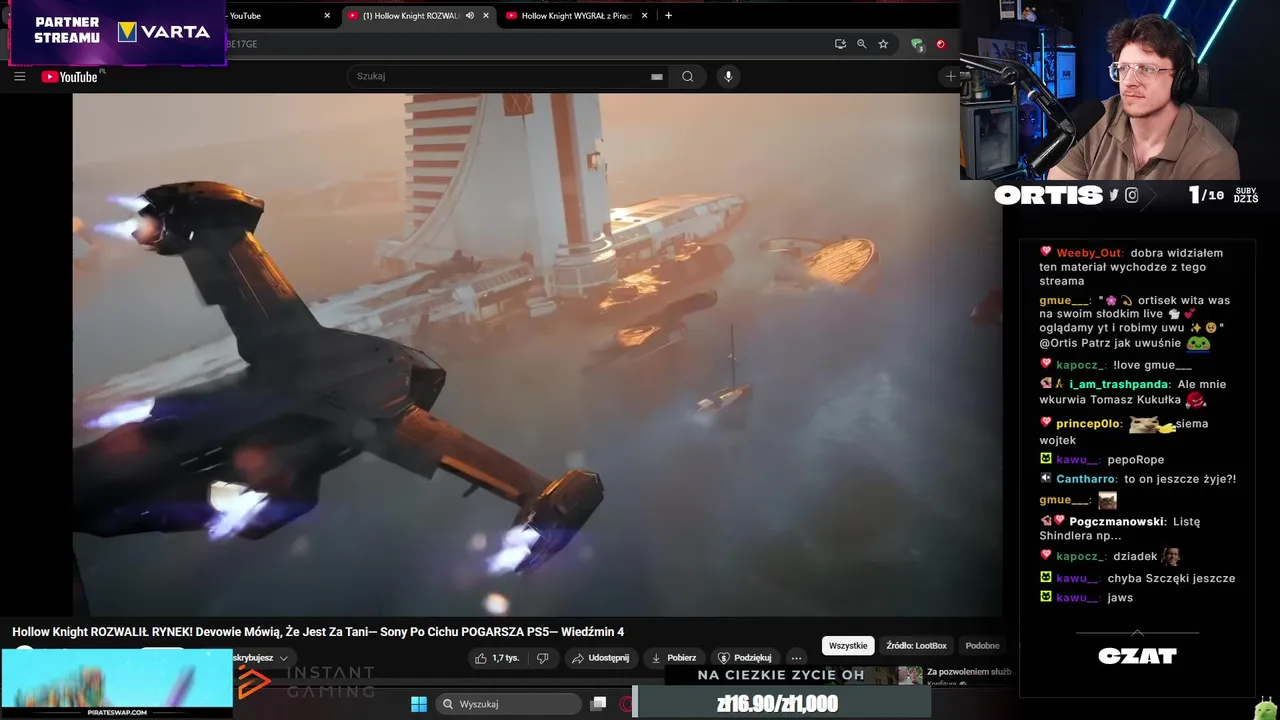Click the green Android icon bottom right

coord(1266,709)
